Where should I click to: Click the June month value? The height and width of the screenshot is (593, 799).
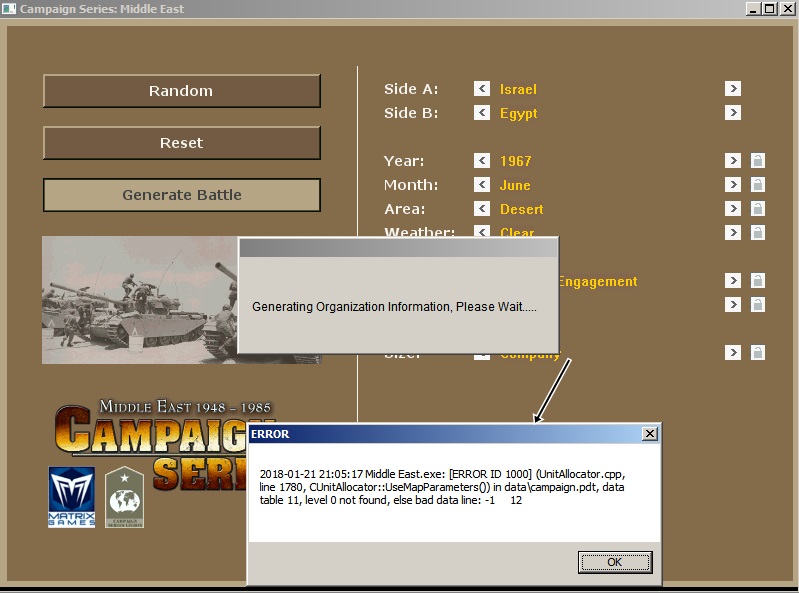(515, 185)
